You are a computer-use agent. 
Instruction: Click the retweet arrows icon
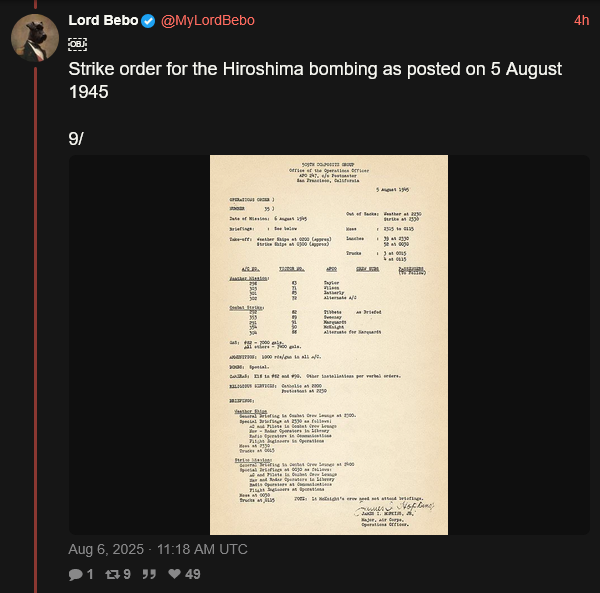point(112,574)
